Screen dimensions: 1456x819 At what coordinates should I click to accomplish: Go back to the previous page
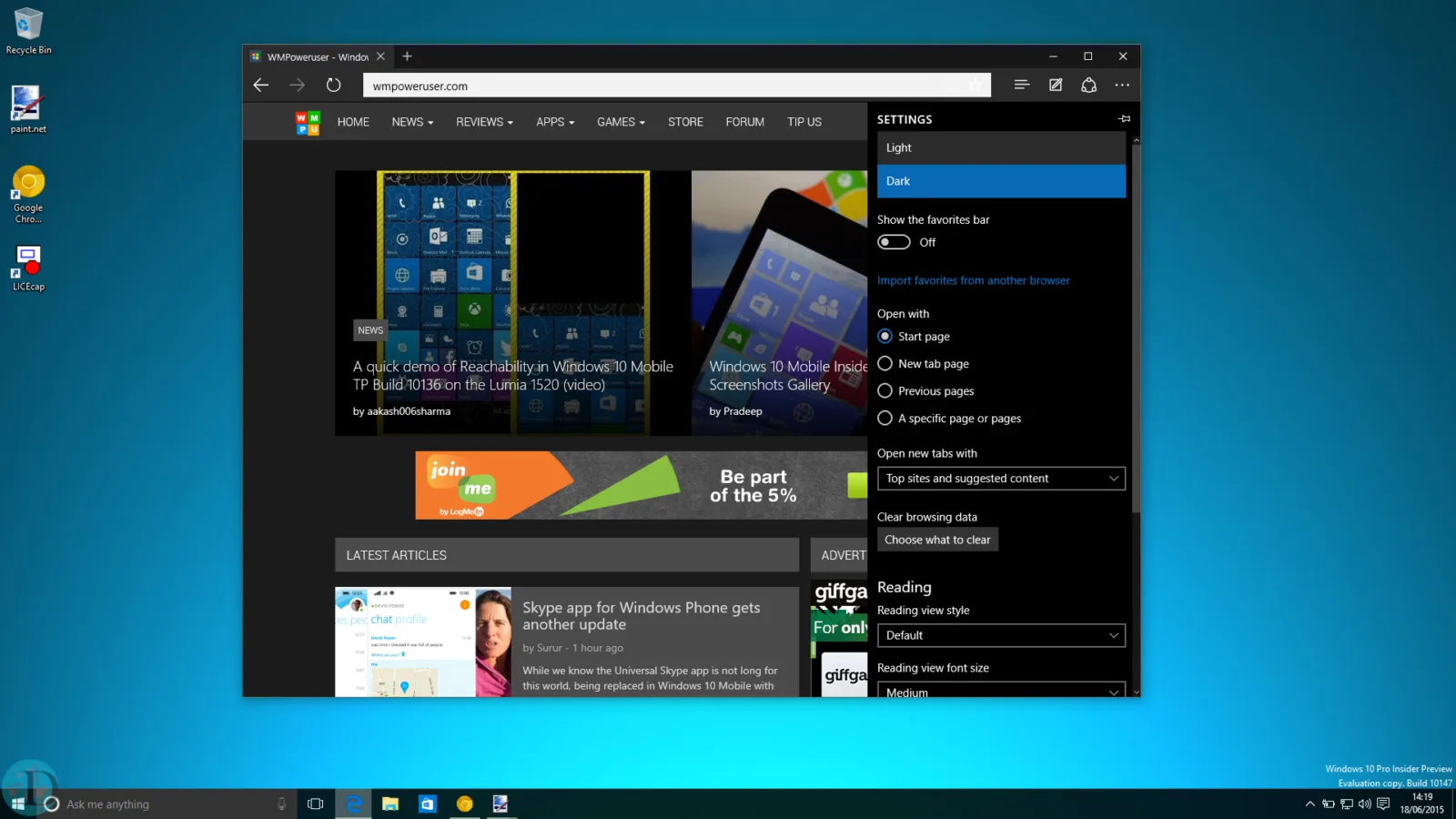pos(261,86)
